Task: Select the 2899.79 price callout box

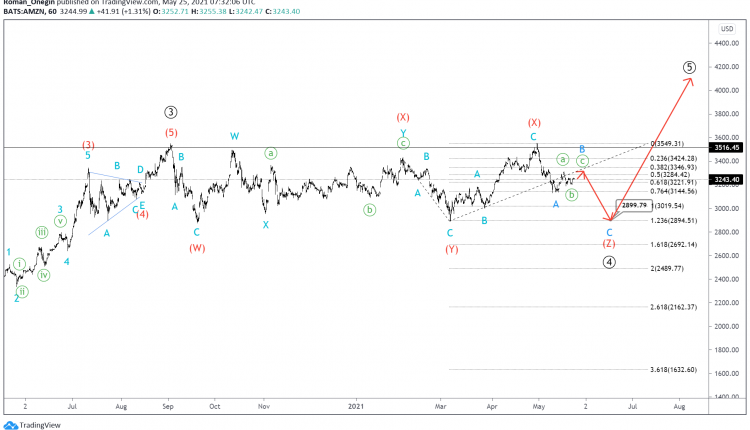Action: click(x=634, y=206)
